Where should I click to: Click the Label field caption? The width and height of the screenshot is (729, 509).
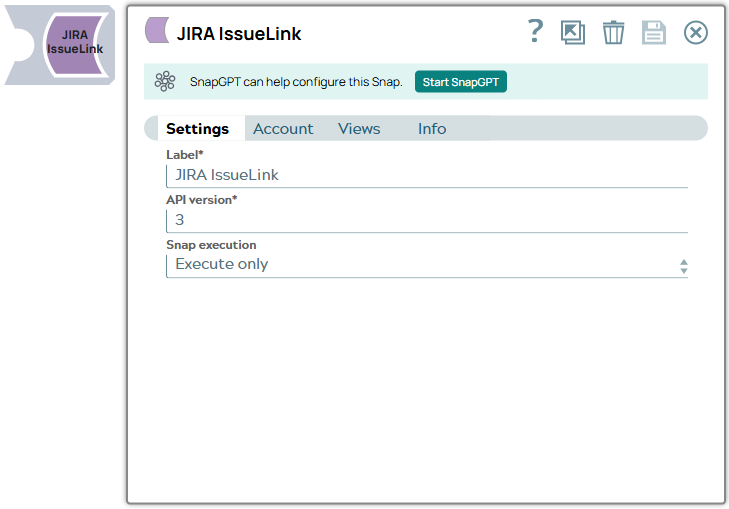(x=185, y=155)
